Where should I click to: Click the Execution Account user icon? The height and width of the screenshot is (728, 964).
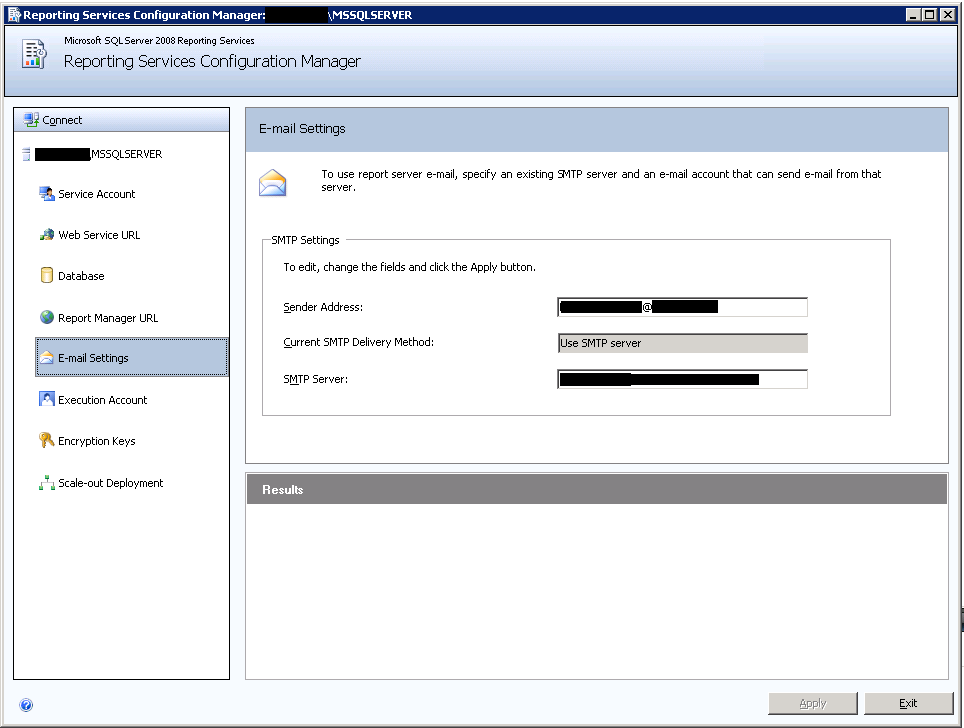(x=47, y=399)
